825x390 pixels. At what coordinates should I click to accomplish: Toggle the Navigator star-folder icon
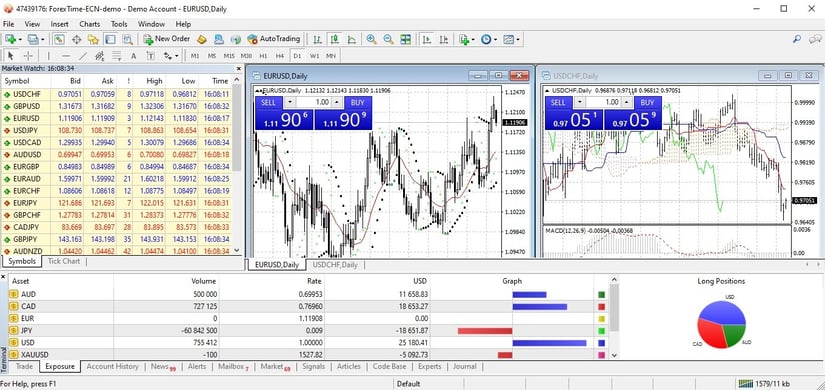[93, 39]
